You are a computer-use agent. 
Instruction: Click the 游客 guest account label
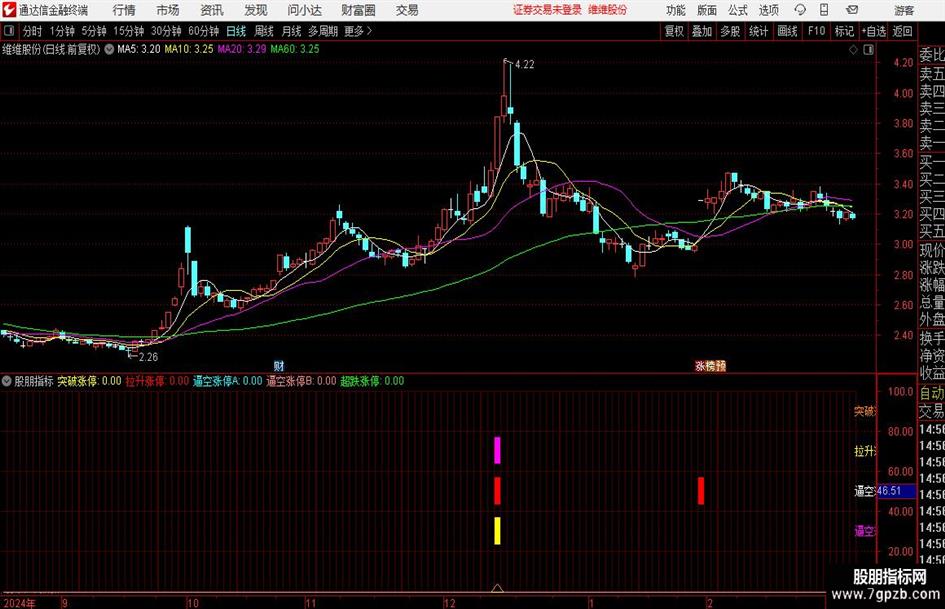904,10
